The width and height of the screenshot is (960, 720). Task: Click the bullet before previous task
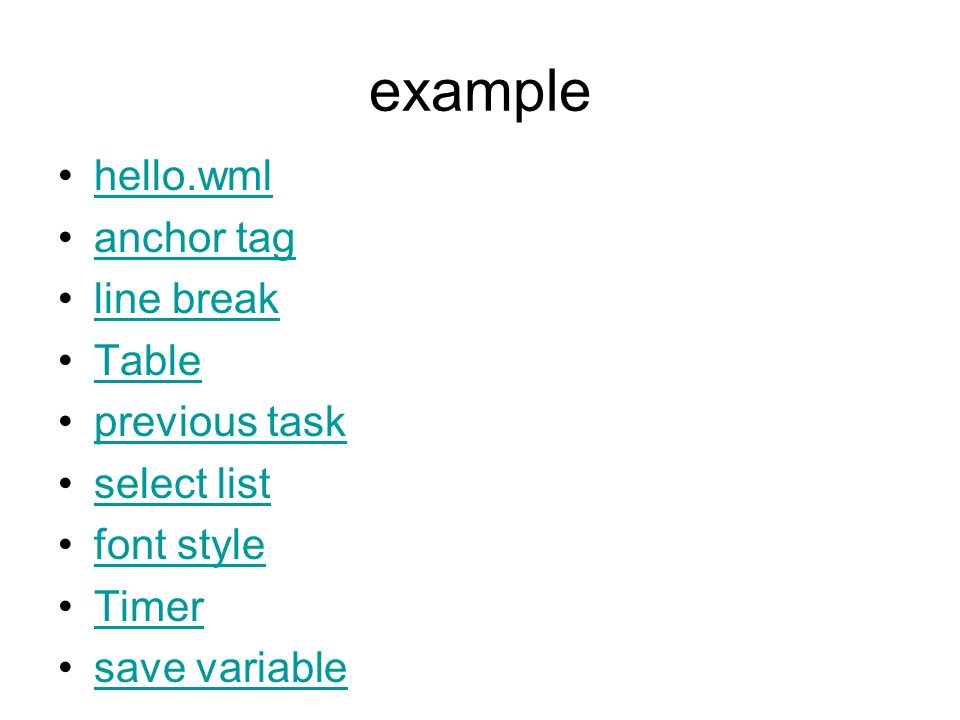66,421
